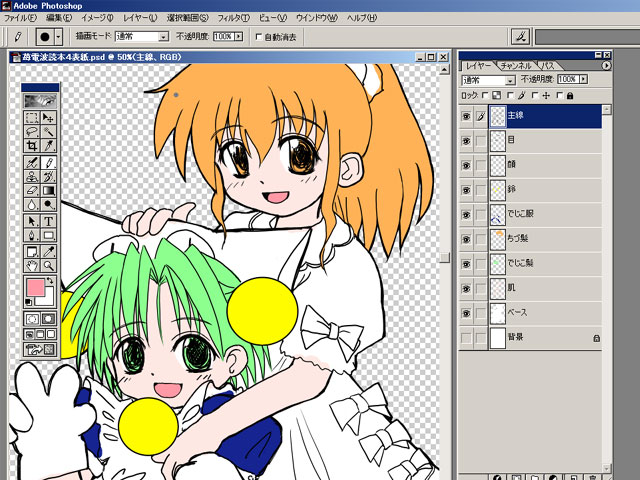Reset to default black and white colors
640x480 pixels.
(x=29, y=302)
